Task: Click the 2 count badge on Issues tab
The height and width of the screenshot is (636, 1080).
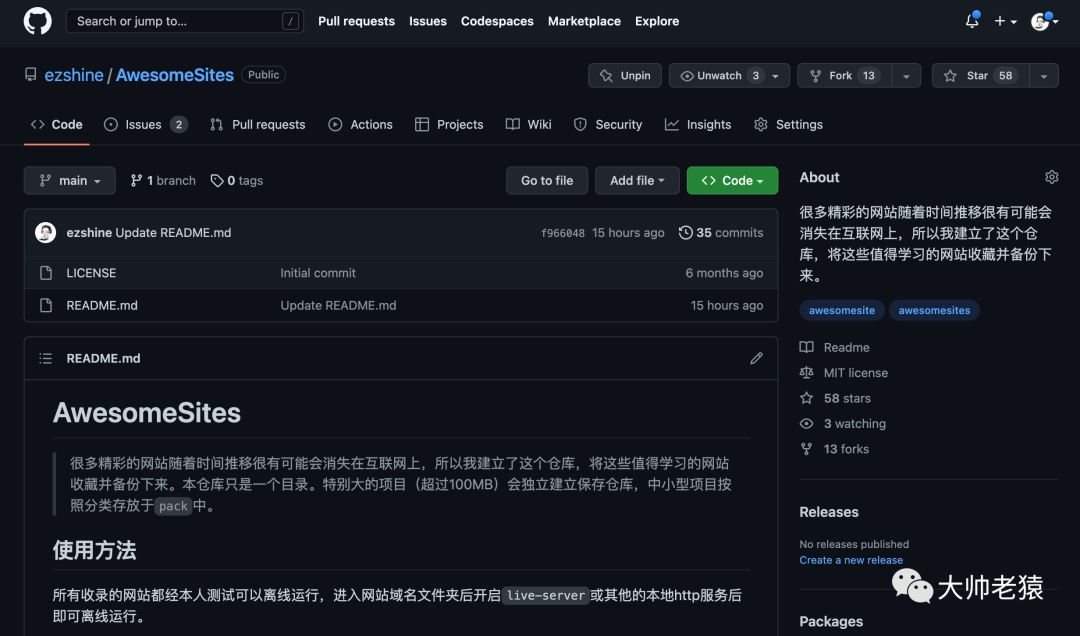Action: 178,125
